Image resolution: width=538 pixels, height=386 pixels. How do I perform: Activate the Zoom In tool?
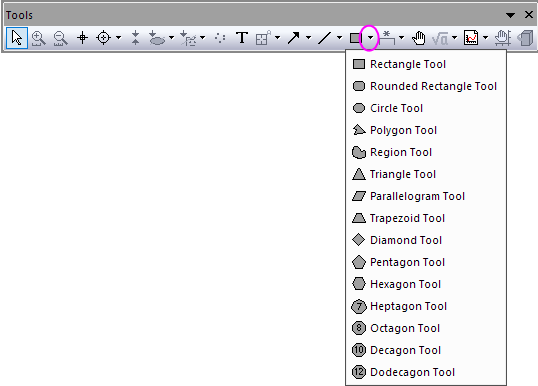(38, 38)
